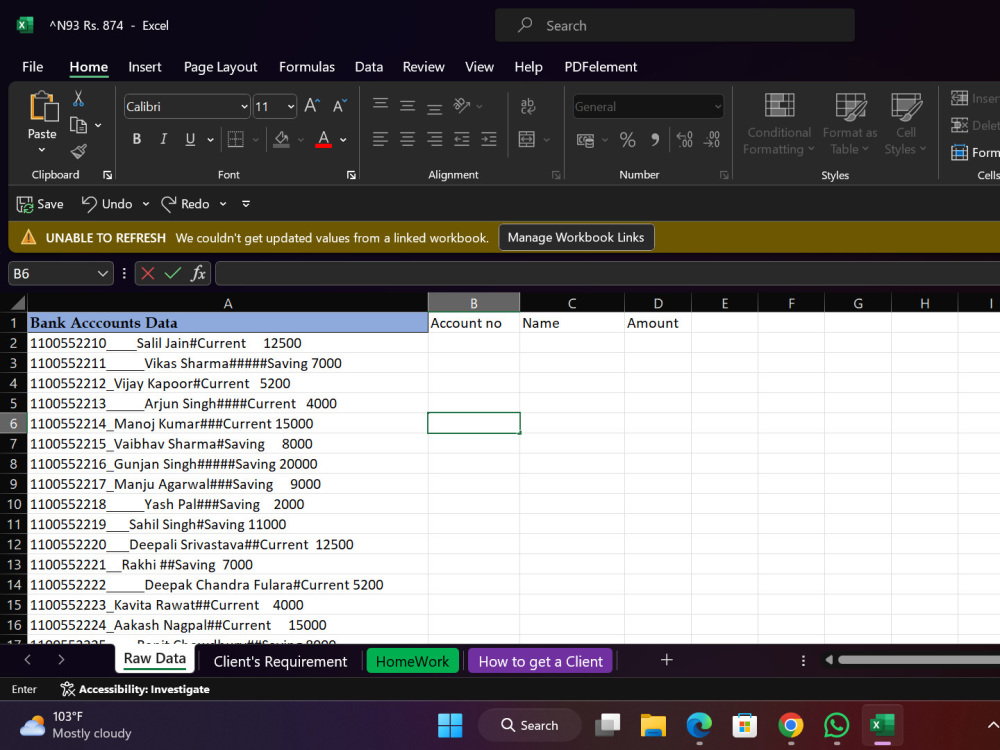Customize Quick Access Toolbar dropdown
Image resolution: width=1000 pixels, height=750 pixels.
(246, 204)
